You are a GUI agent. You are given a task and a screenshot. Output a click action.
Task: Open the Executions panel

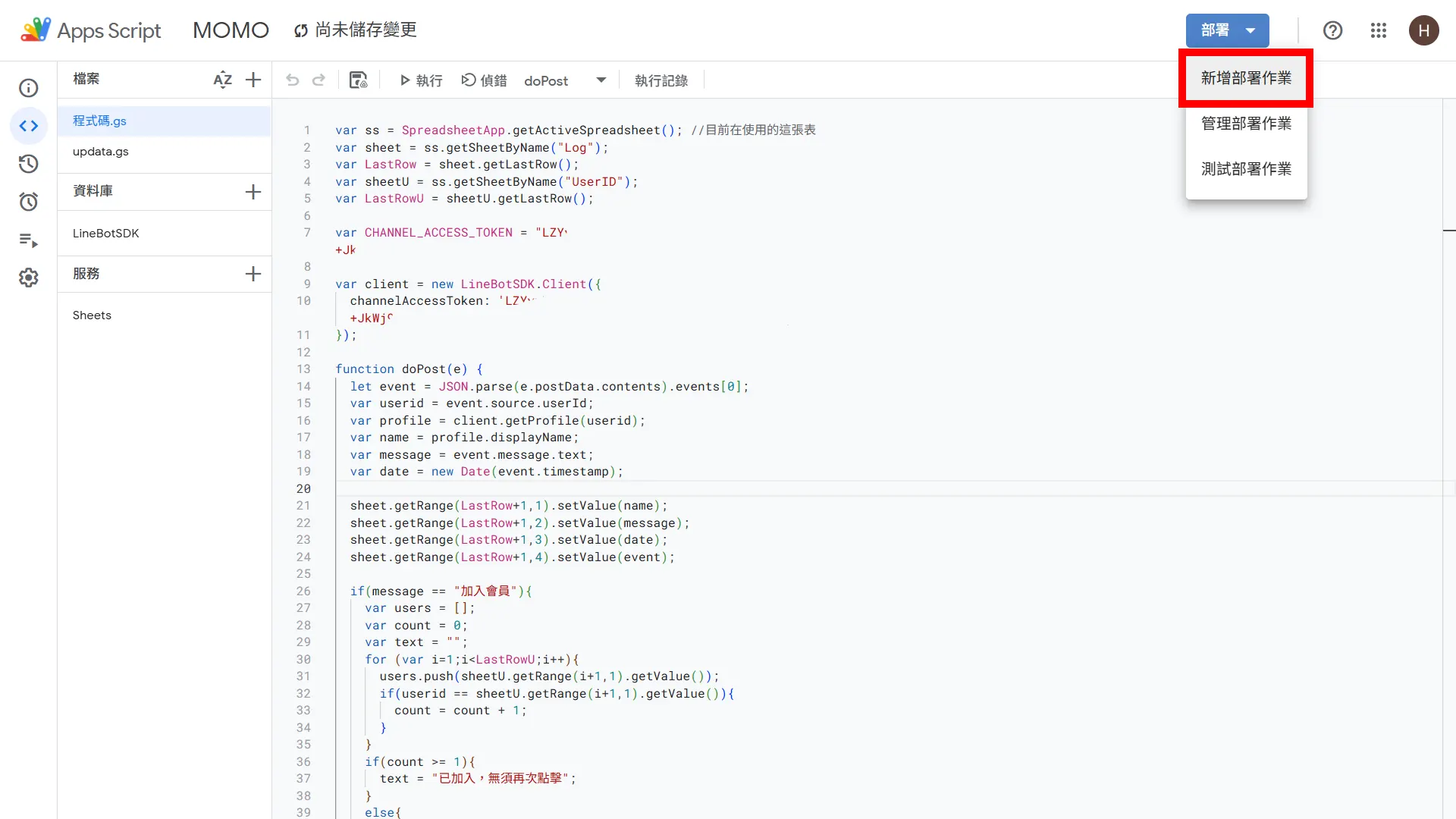coord(28,240)
